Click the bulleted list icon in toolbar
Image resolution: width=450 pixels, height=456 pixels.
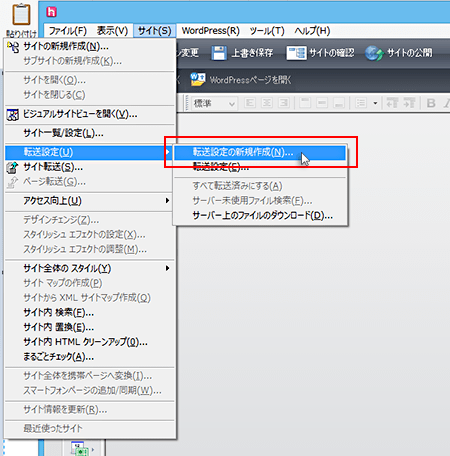(x=361, y=103)
